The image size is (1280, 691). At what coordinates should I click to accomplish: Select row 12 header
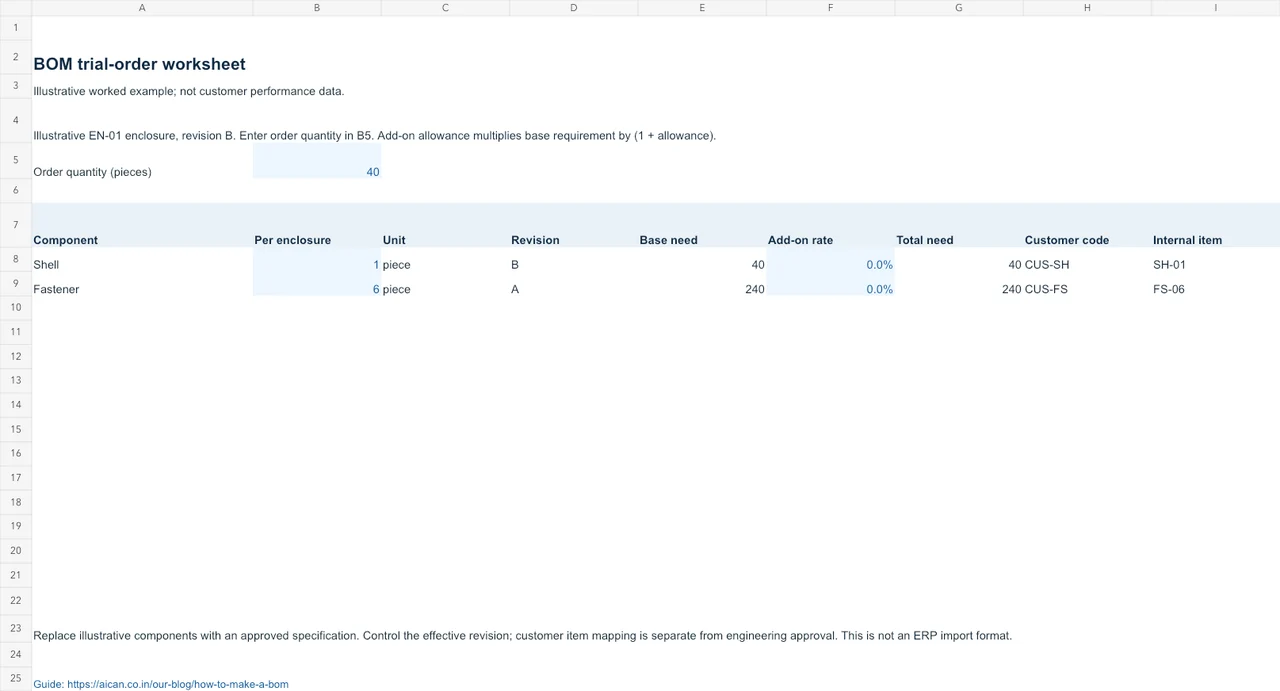pos(16,356)
